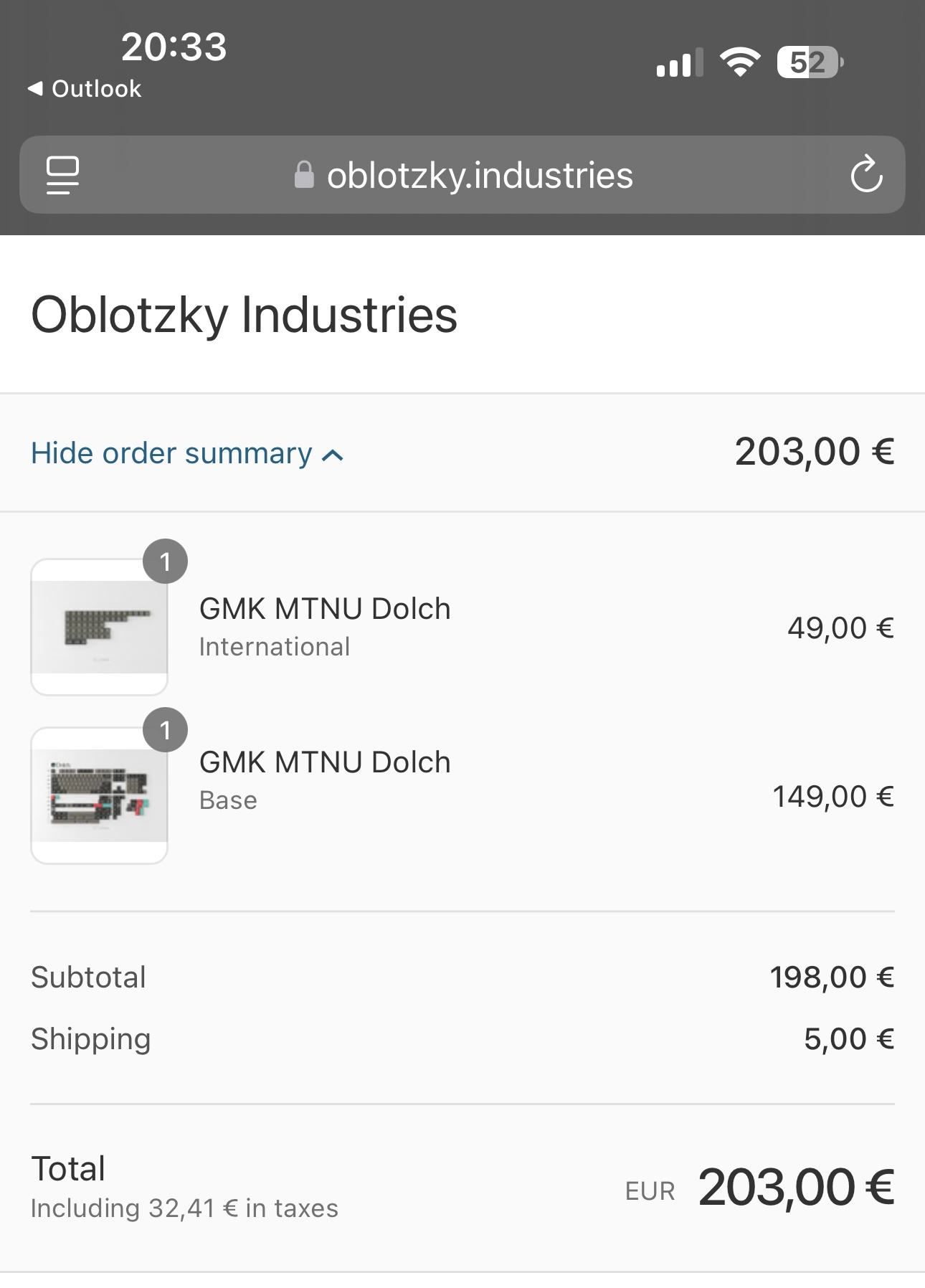
Task: Tap the padlock icon in address bar
Action: click(304, 175)
